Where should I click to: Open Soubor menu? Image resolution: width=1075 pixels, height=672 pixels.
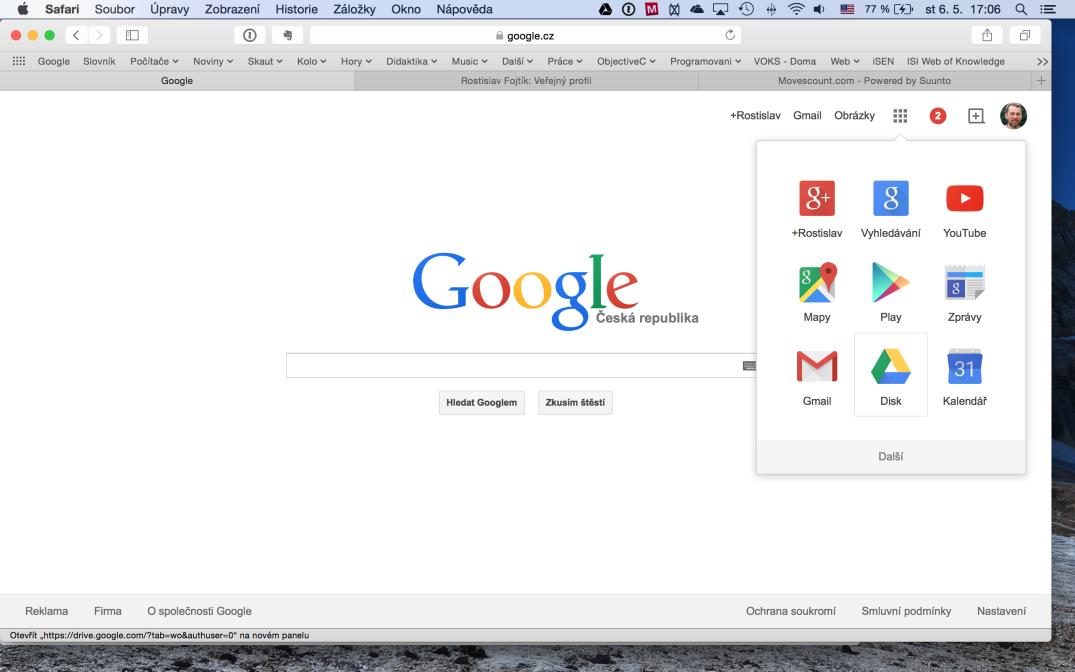click(114, 9)
